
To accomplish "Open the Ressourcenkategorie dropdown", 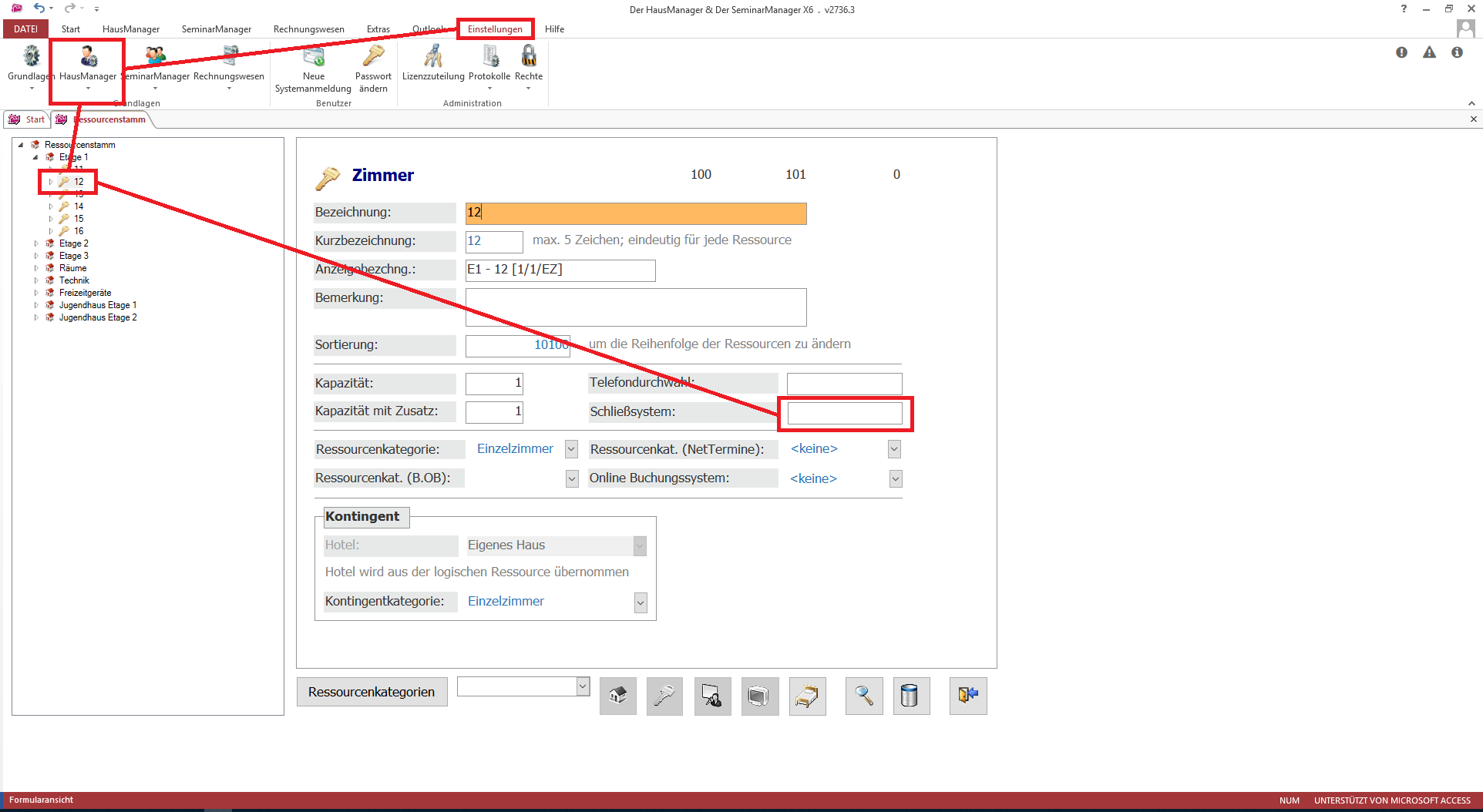I will pos(571,449).
